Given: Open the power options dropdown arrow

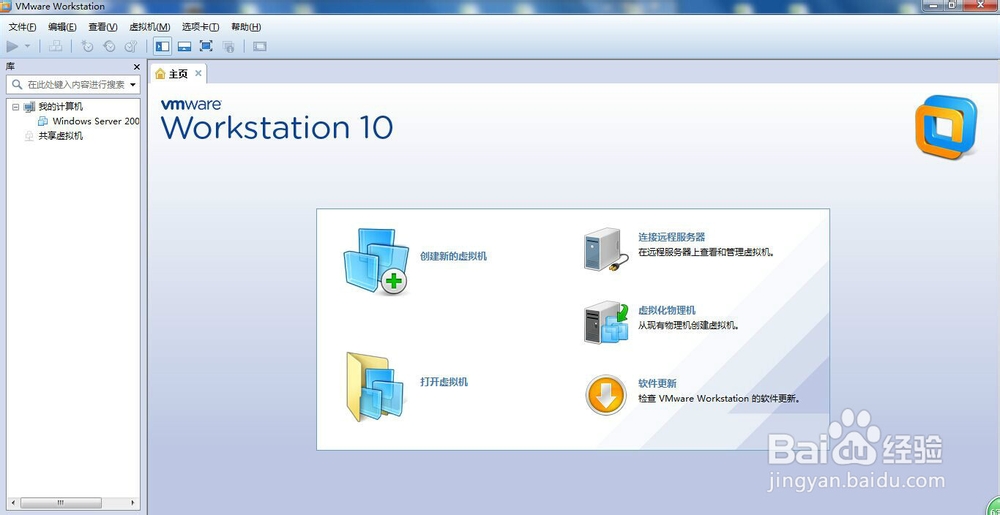Looking at the screenshot, I should [27, 46].
